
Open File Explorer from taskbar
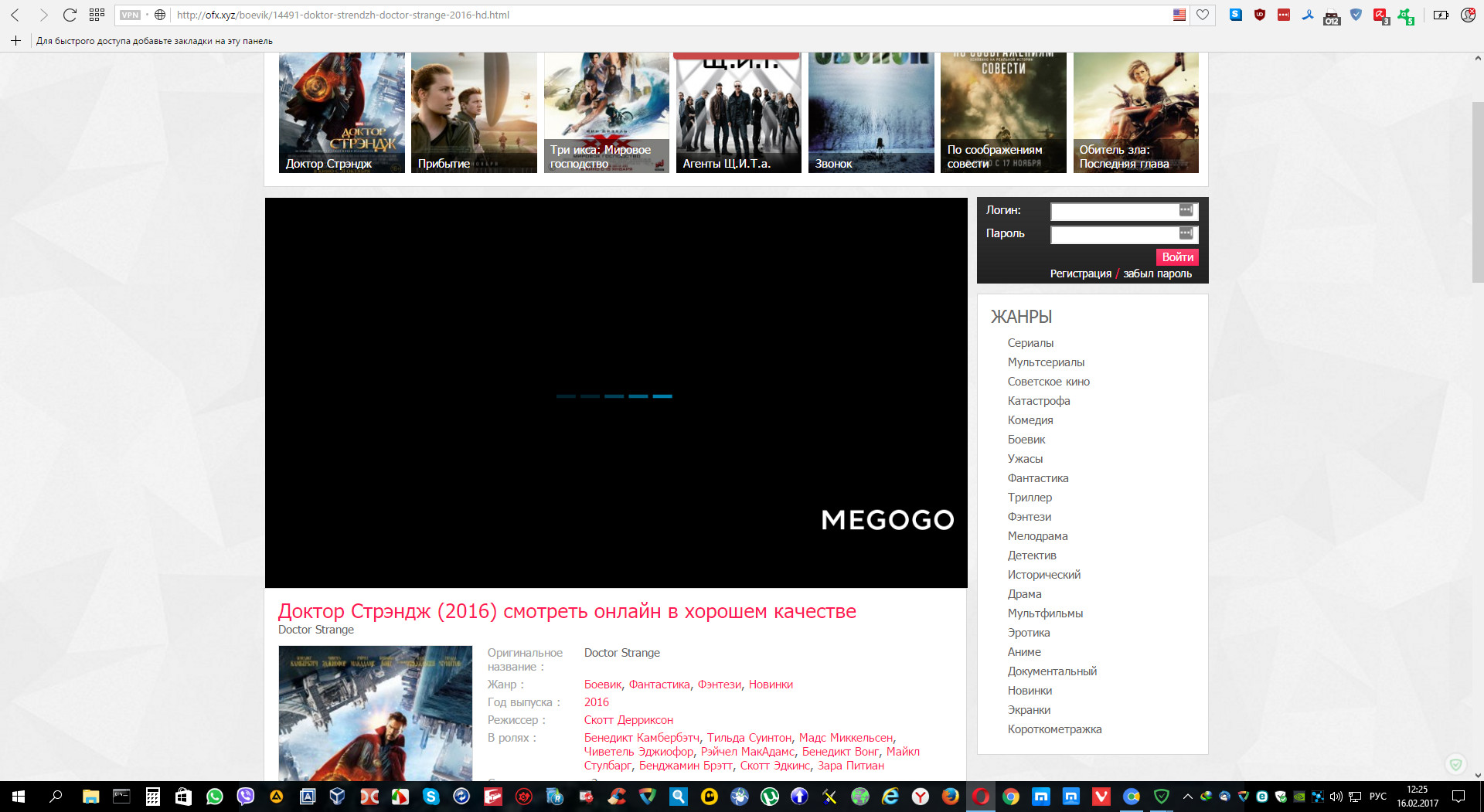point(91,797)
